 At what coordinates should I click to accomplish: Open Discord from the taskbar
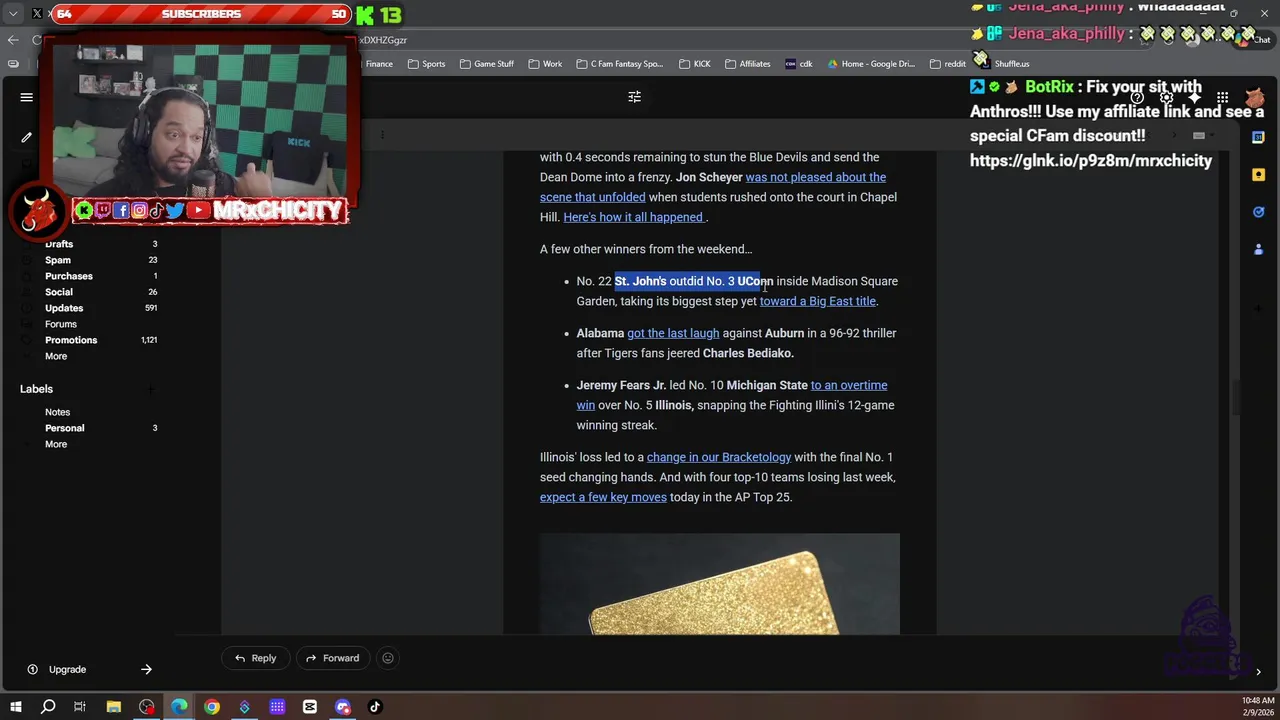coord(343,707)
